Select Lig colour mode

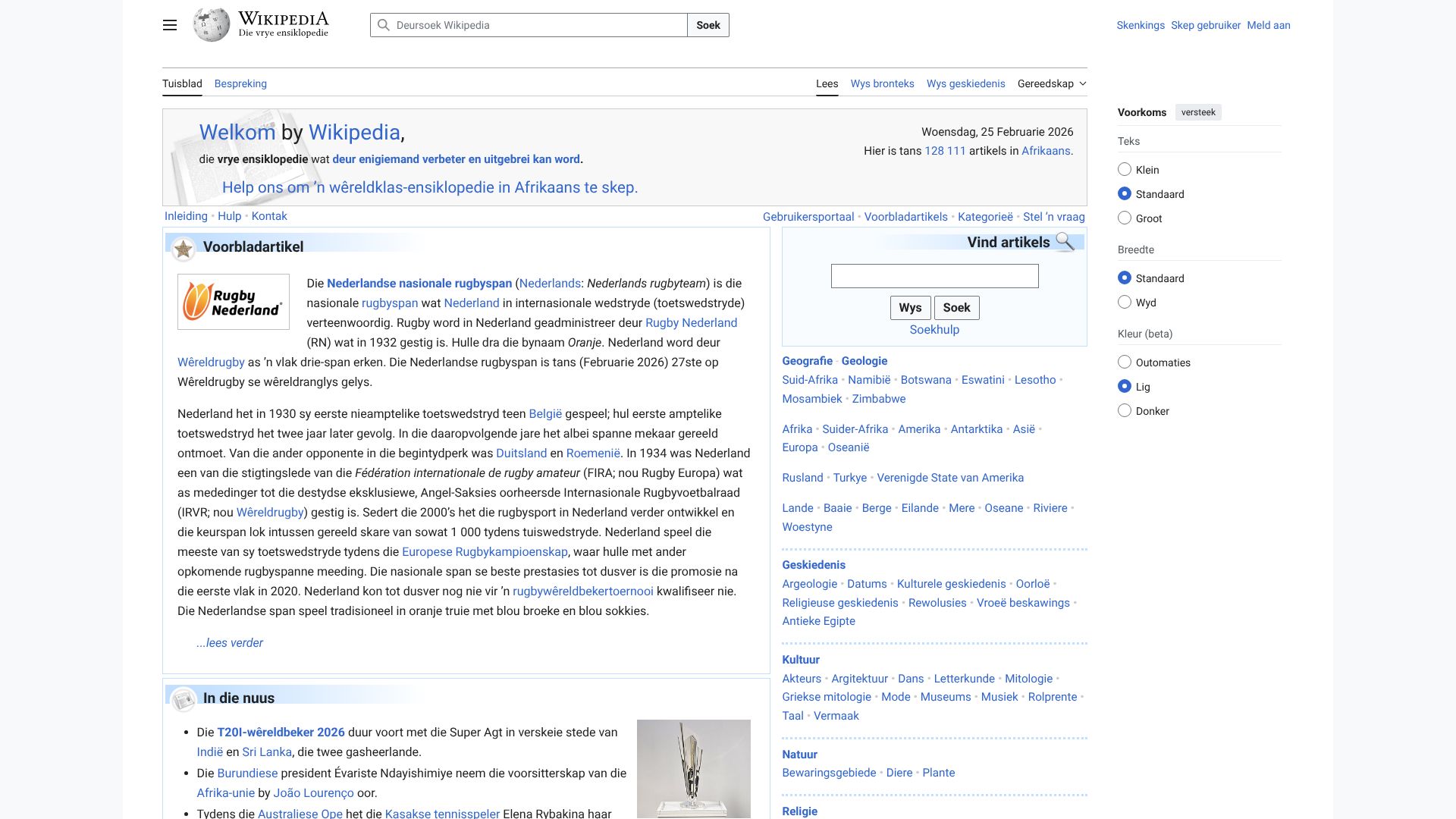click(x=1125, y=387)
